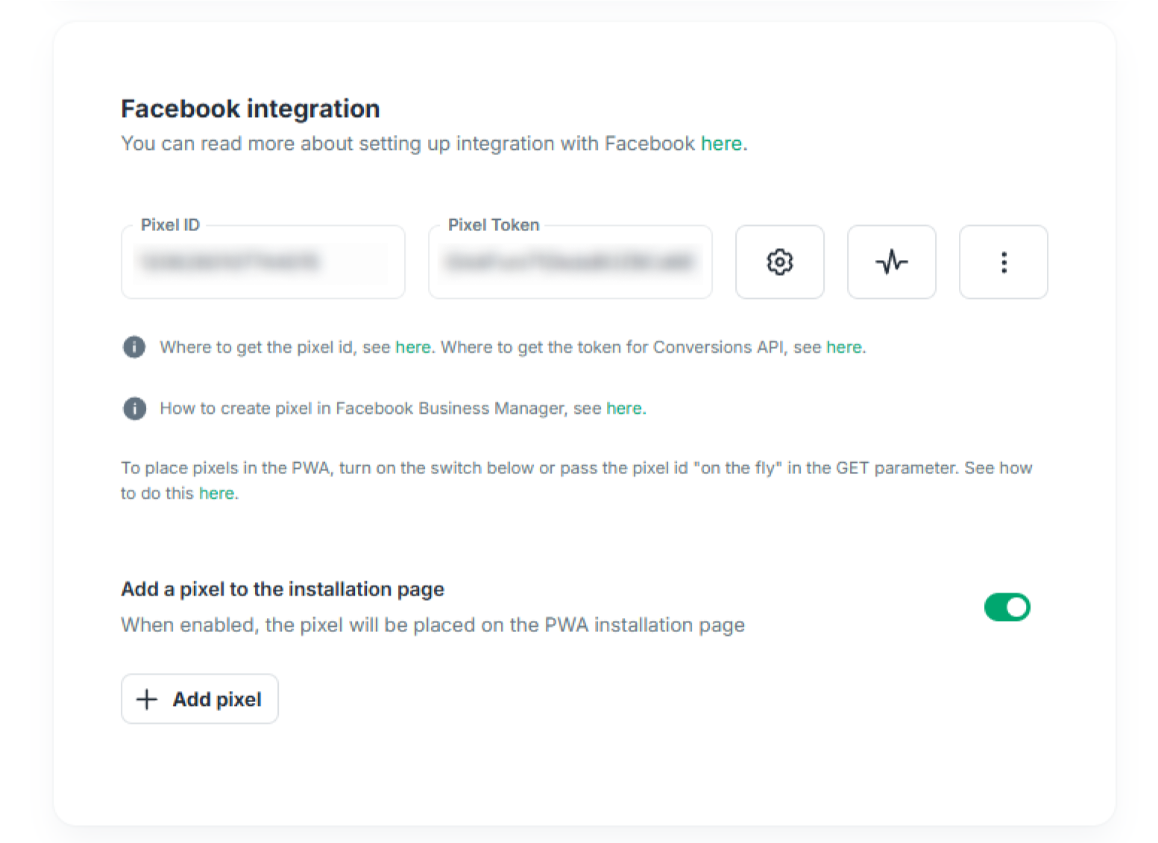
Task: Focus the Pixel ID input field
Action: click(263, 262)
